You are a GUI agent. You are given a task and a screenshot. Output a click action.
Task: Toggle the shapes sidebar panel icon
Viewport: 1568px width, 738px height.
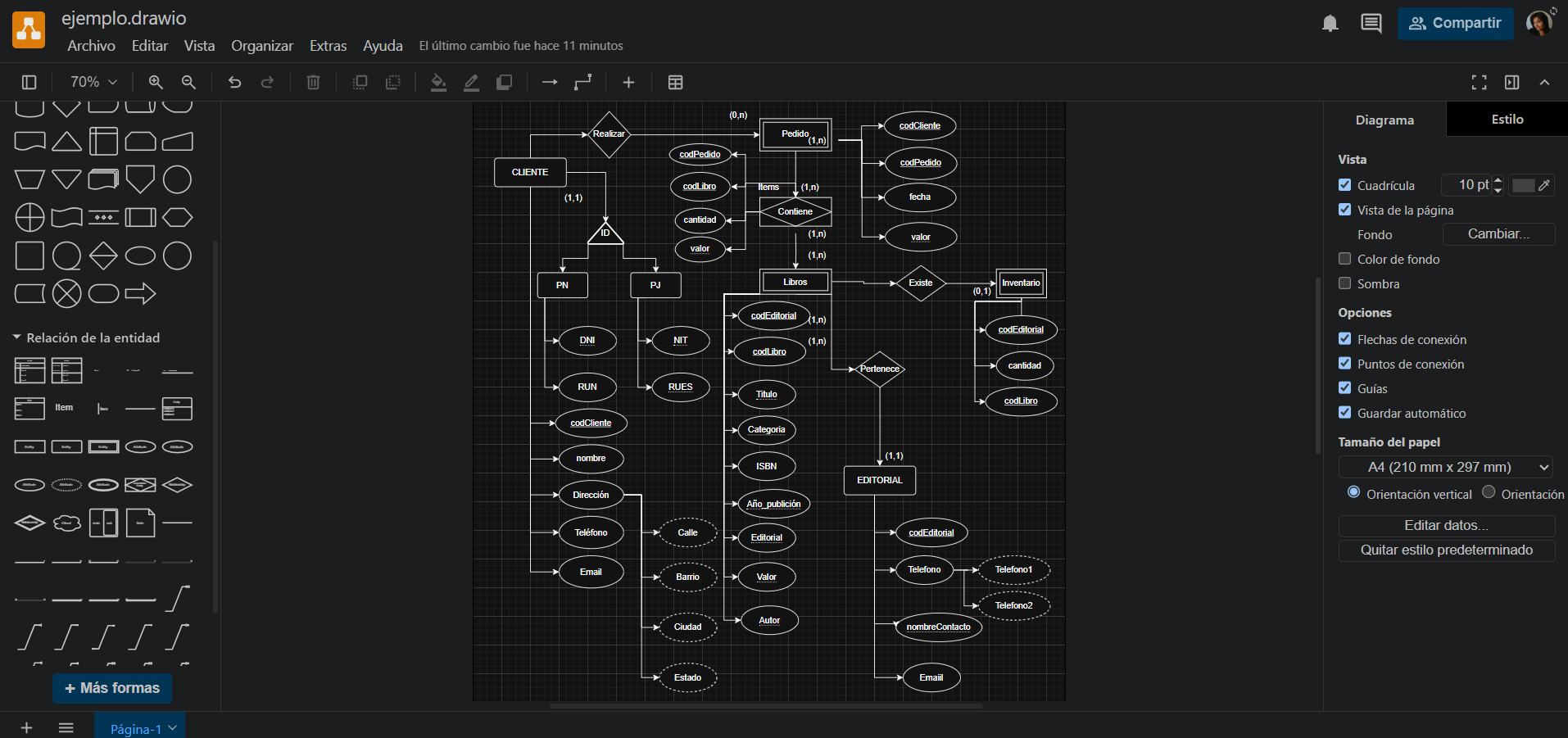tap(29, 82)
